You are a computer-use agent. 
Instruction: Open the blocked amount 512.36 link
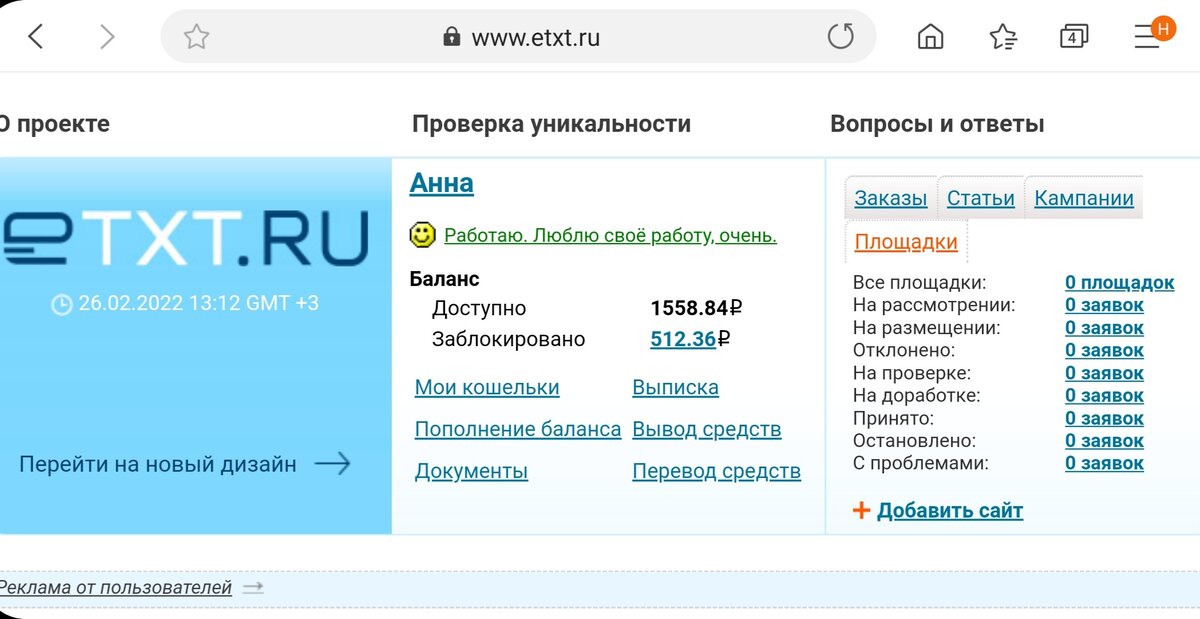683,339
